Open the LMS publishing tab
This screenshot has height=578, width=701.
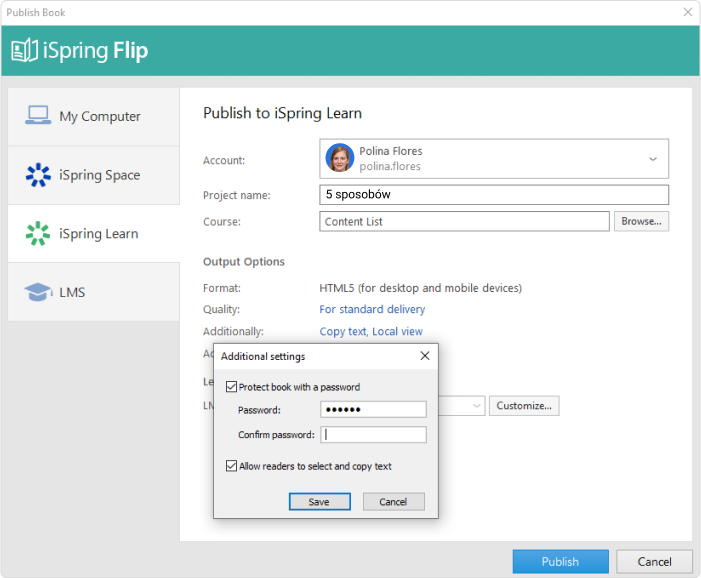(x=94, y=292)
